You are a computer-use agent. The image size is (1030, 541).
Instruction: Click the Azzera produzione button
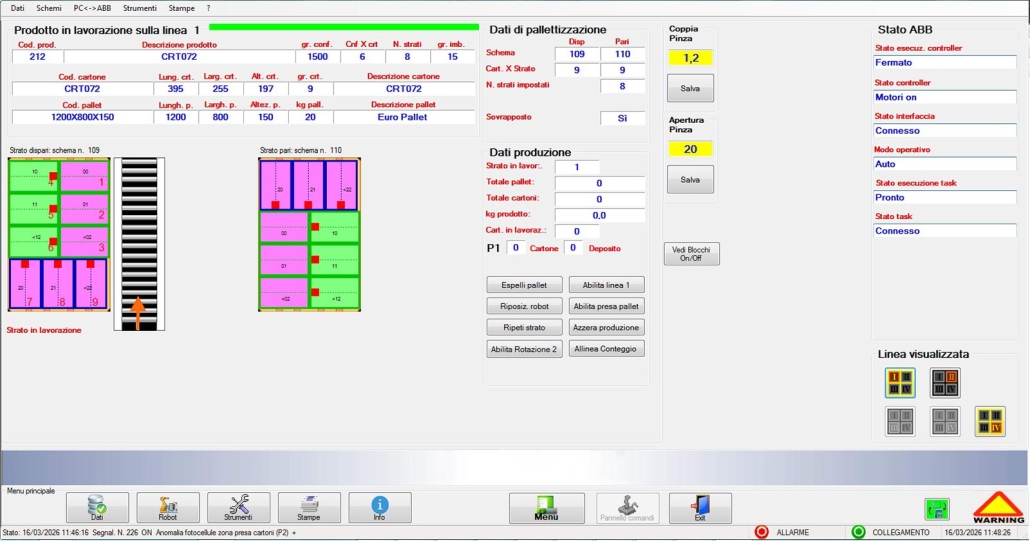(606, 328)
